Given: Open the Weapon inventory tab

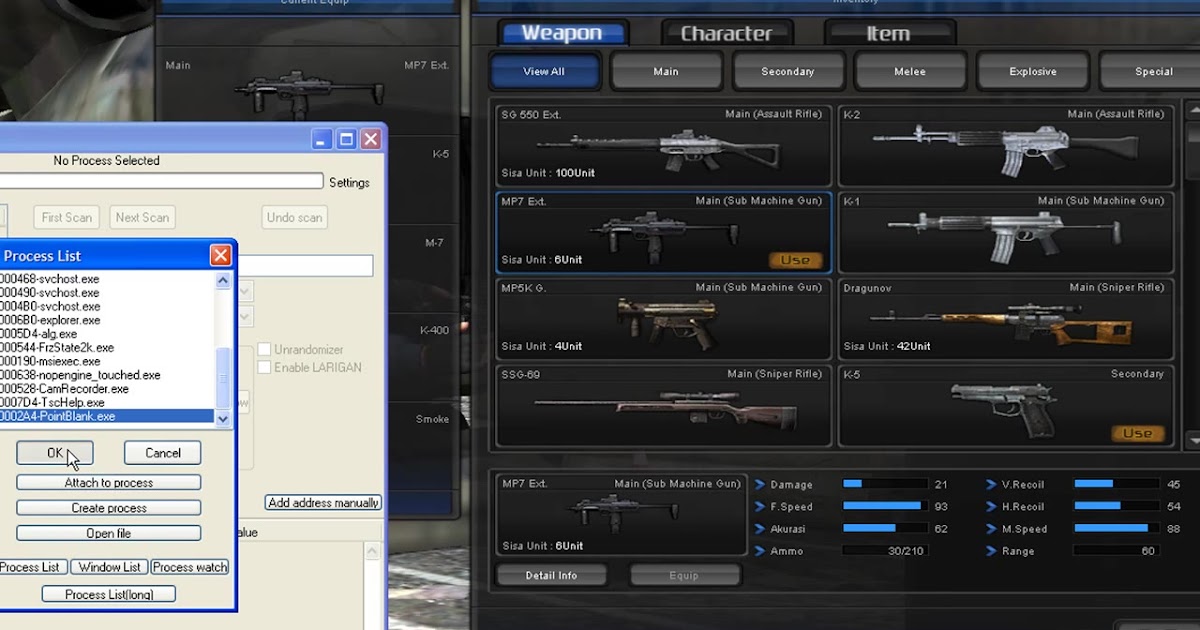Looking at the screenshot, I should (x=563, y=33).
